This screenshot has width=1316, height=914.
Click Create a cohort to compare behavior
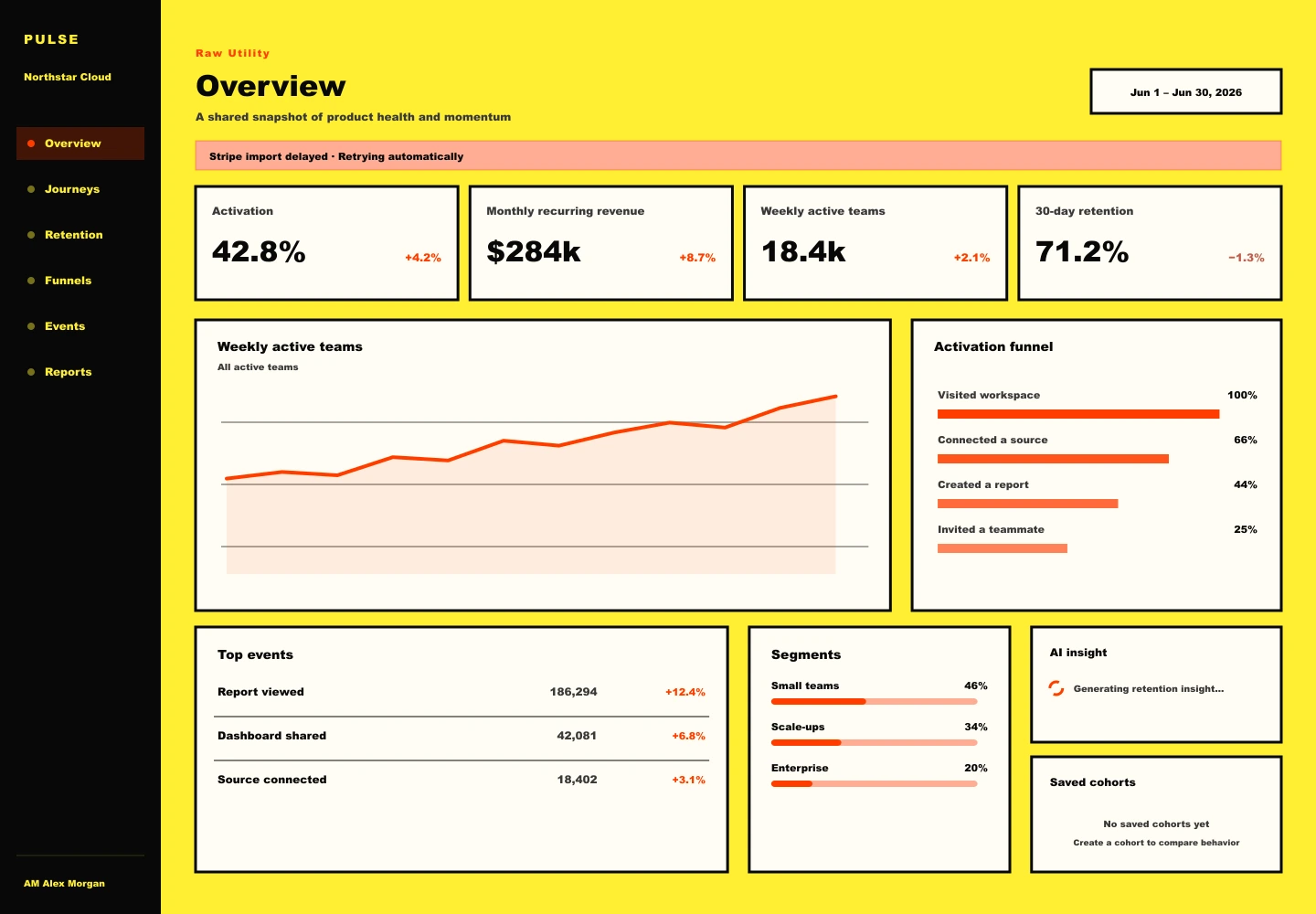(1156, 843)
